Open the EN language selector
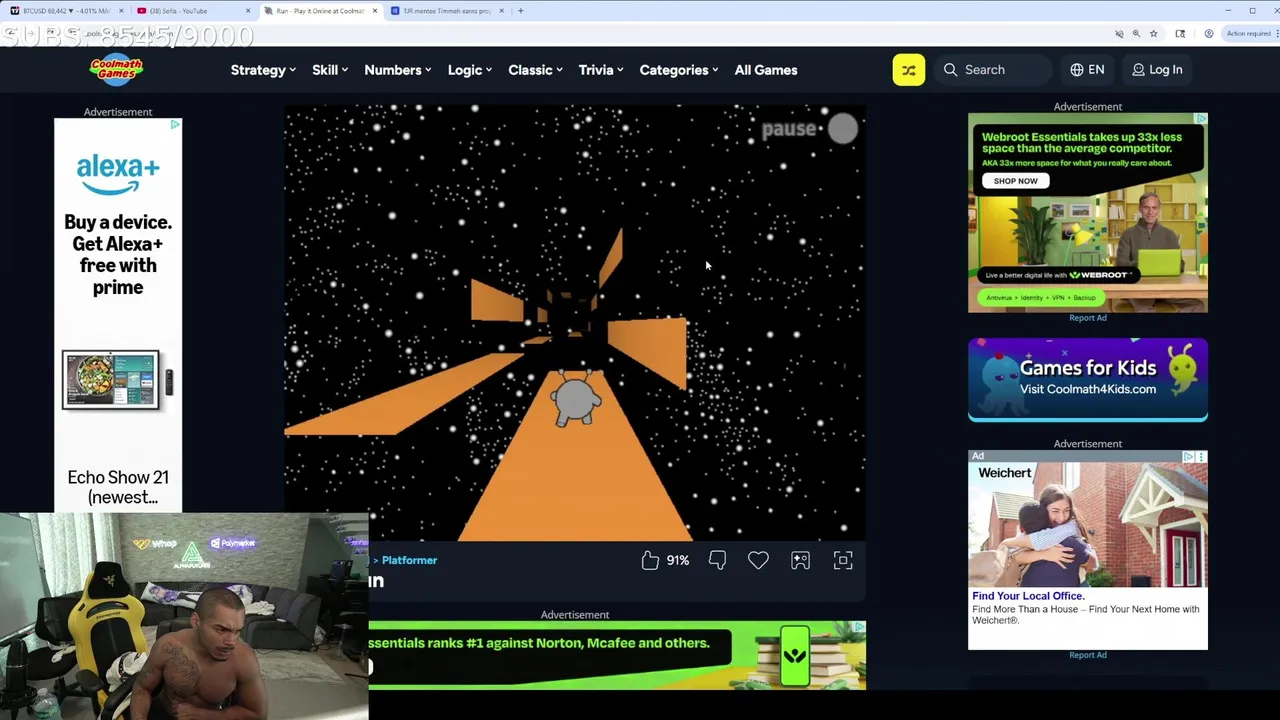This screenshot has width=1280, height=720. pos(1087,70)
